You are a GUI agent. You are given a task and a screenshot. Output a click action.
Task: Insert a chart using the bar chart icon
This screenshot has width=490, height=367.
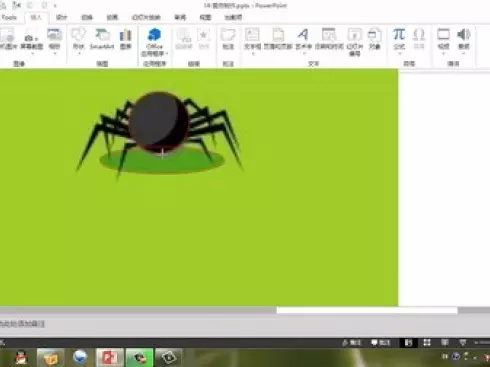(126, 39)
